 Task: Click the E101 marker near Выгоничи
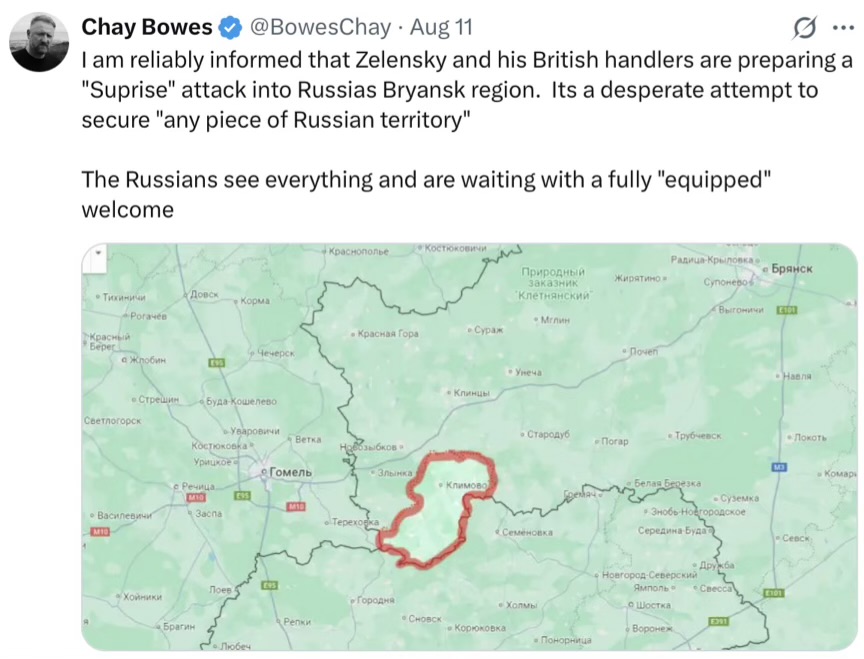coord(786,310)
